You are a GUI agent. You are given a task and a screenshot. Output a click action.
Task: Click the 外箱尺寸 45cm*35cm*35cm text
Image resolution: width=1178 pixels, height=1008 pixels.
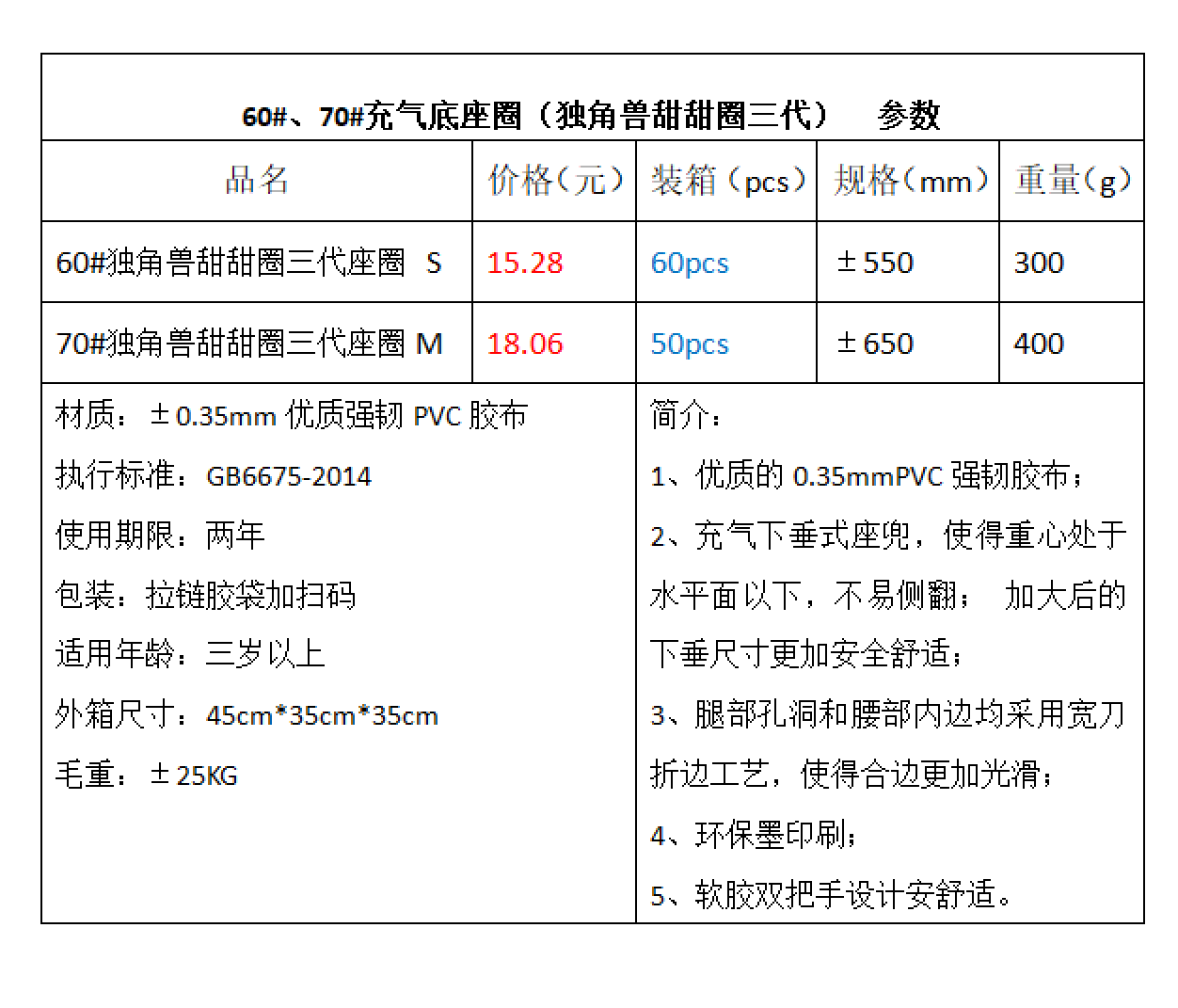pyautogui.click(x=246, y=714)
